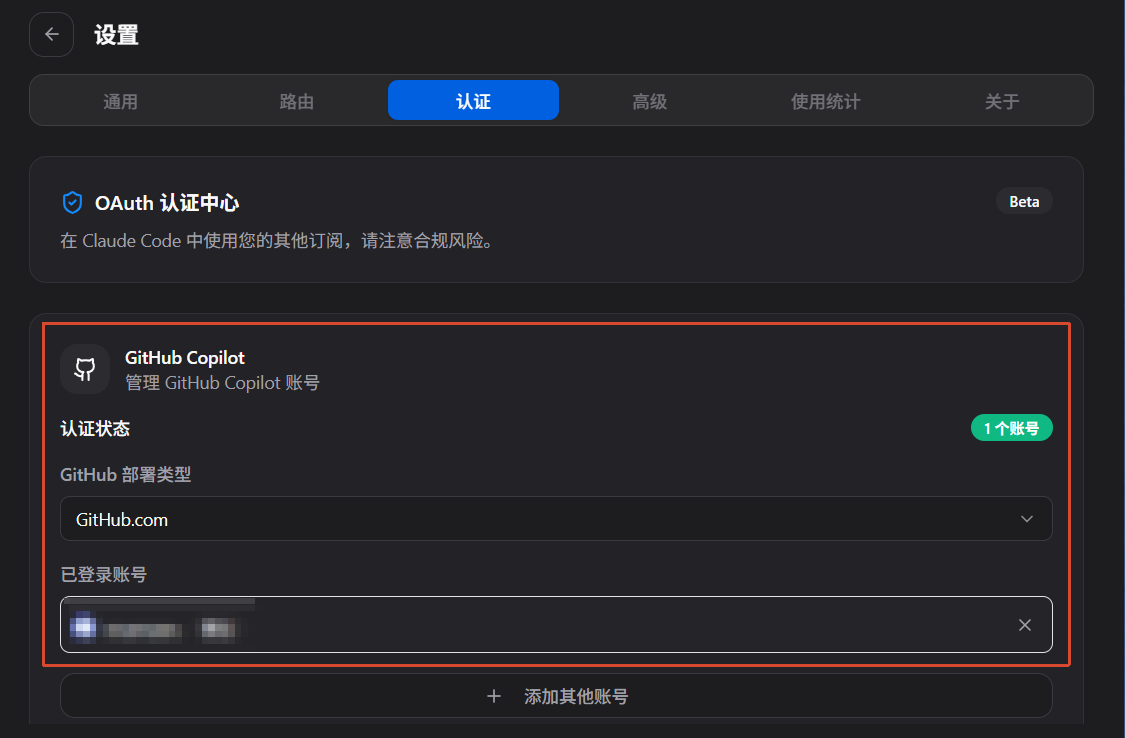Select the 认证 tab
This screenshot has height=738, width=1125.
pyautogui.click(x=474, y=100)
